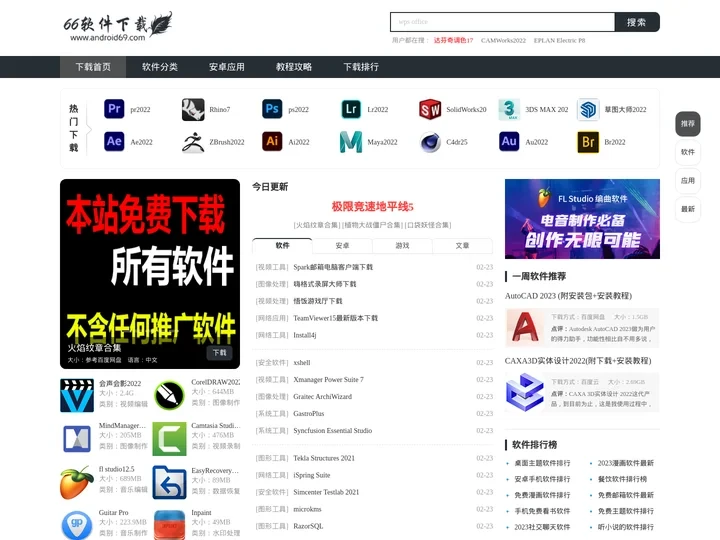Open the Camtasia Studio icon
The height and width of the screenshot is (540, 720).
click(169, 439)
